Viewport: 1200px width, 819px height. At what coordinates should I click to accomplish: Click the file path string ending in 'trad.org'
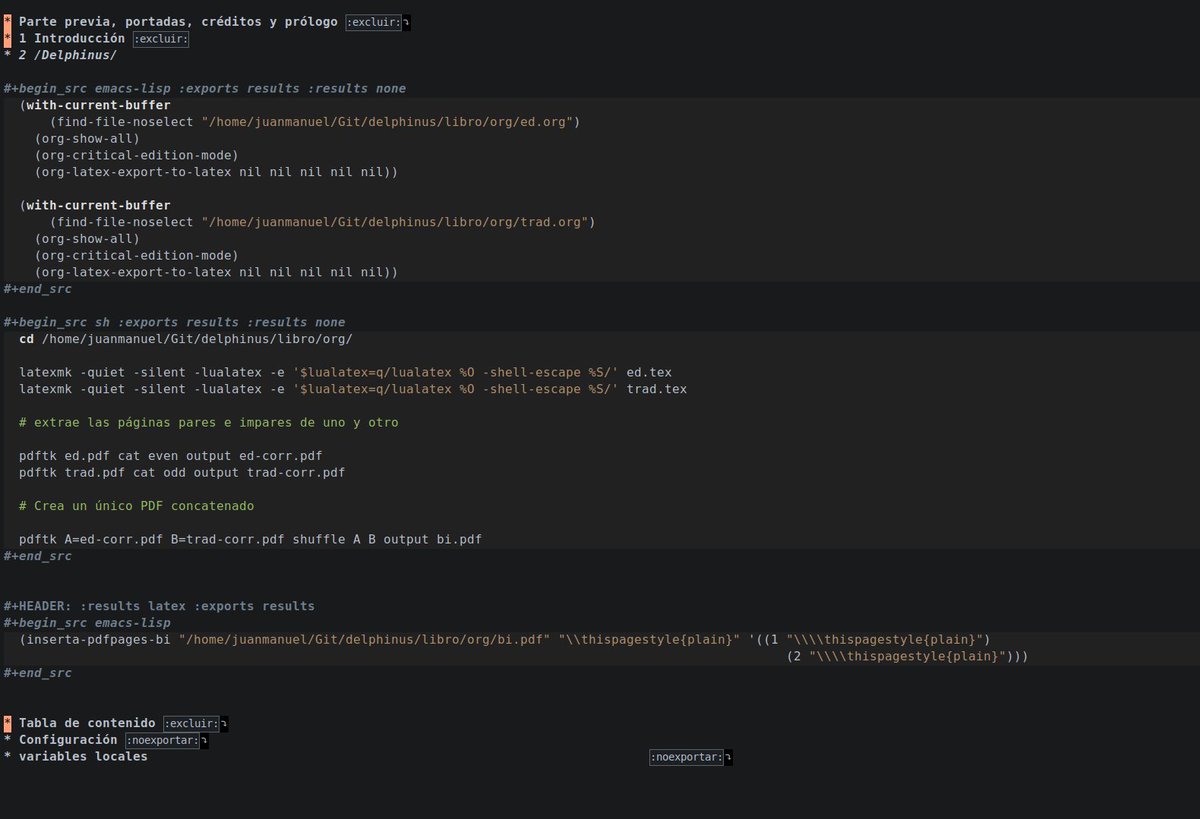coord(395,222)
